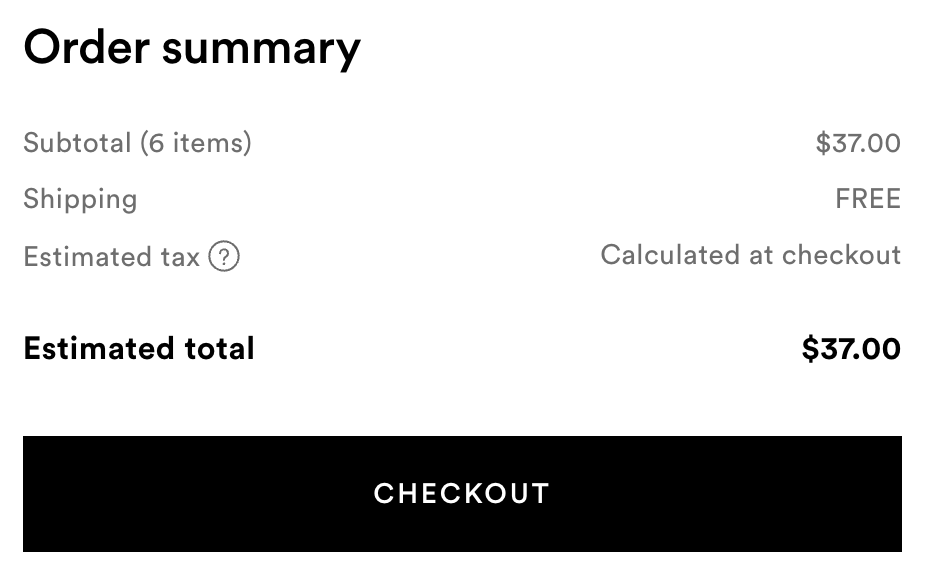Click the black CHECKOUT button
The width and height of the screenshot is (930, 576).
click(x=462, y=494)
